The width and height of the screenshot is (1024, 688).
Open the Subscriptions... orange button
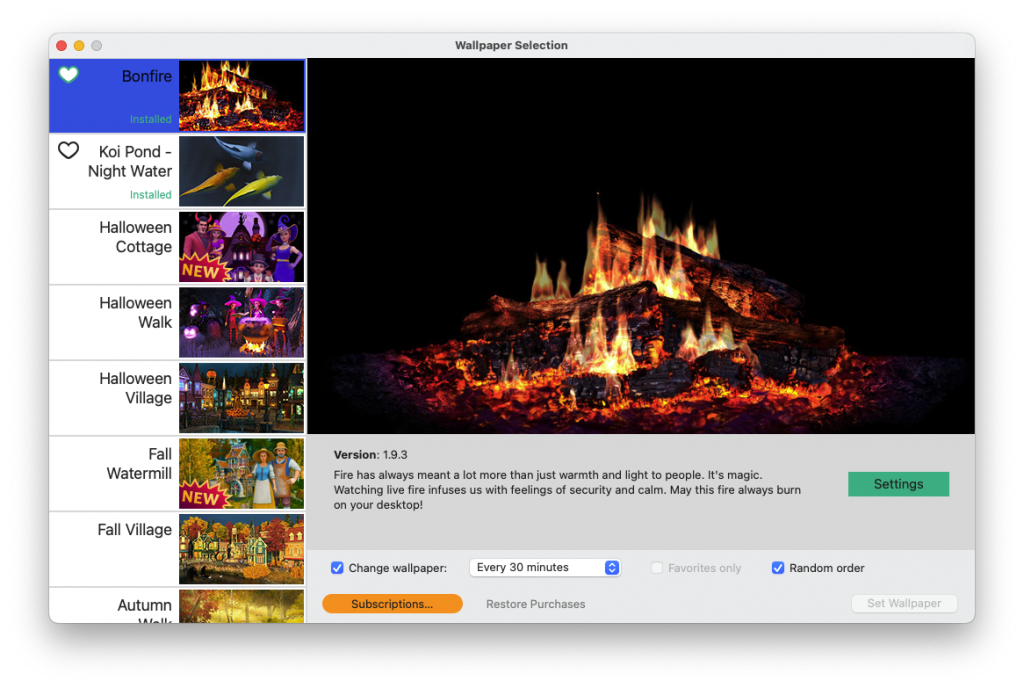click(x=392, y=604)
